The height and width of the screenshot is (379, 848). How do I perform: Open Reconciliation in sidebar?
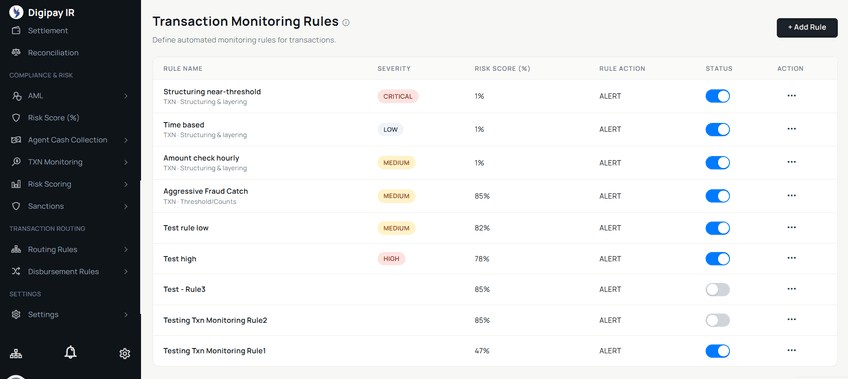pos(53,53)
